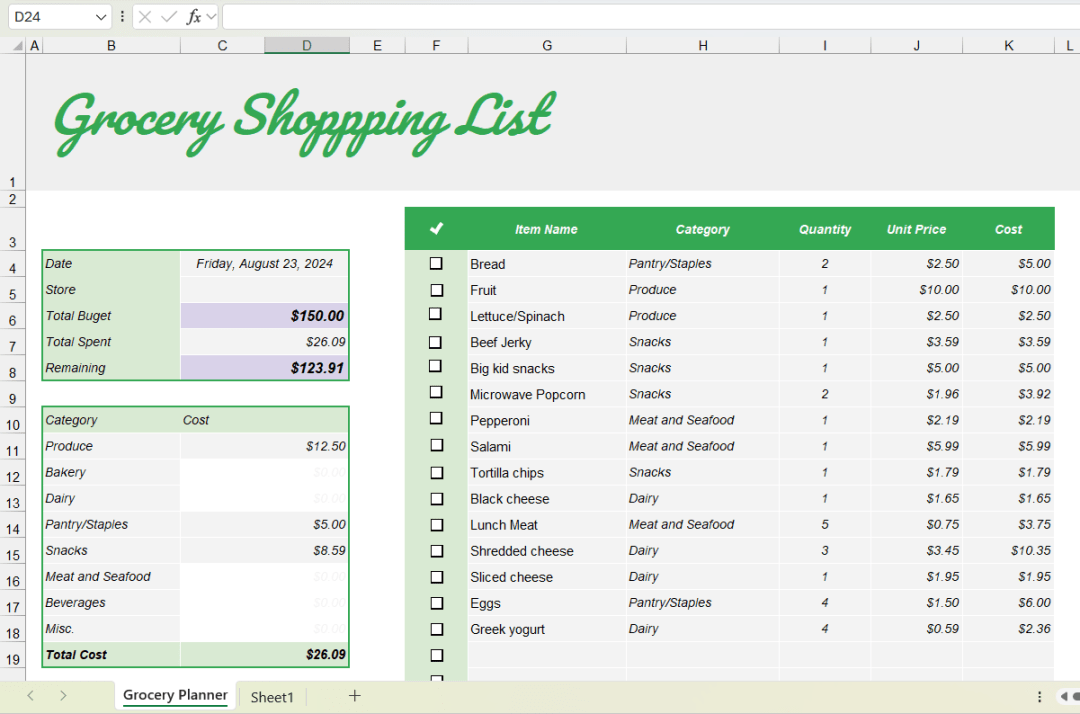Click the Name Box showing D24
The width and height of the screenshot is (1080, 714).
(x=51, y=17)
